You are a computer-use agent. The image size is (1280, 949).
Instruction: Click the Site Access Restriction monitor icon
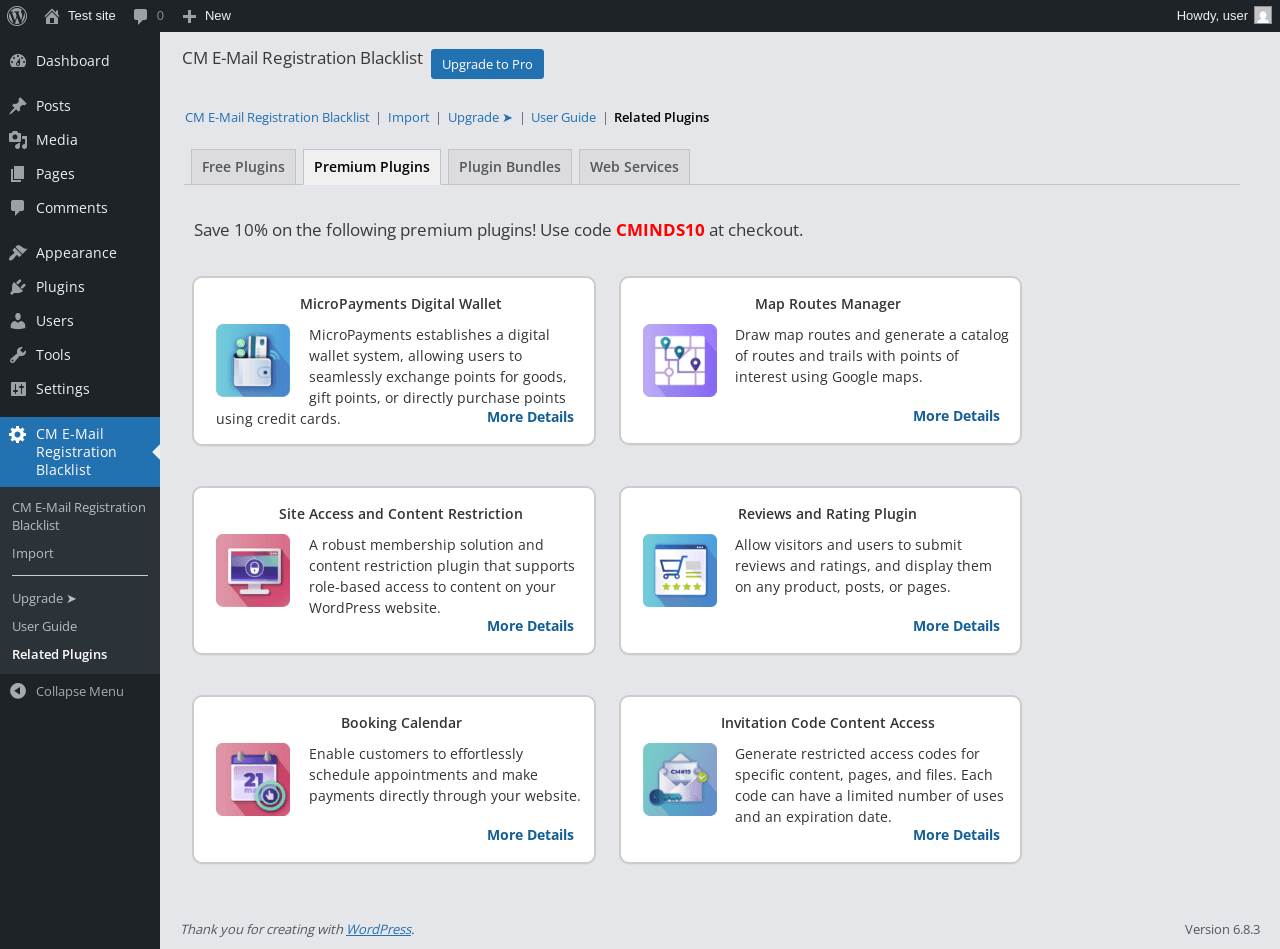click(253, 570)
